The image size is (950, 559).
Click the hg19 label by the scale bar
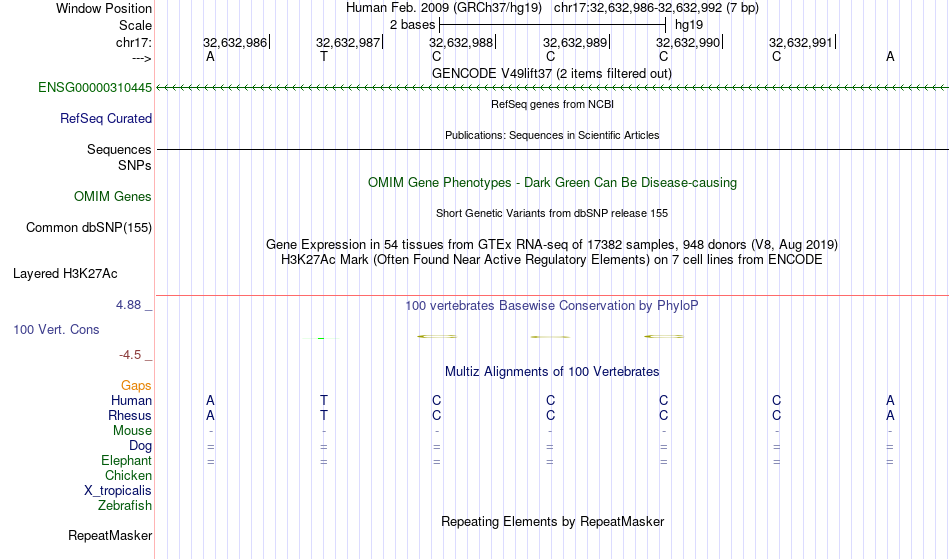[x=689, y=25]
